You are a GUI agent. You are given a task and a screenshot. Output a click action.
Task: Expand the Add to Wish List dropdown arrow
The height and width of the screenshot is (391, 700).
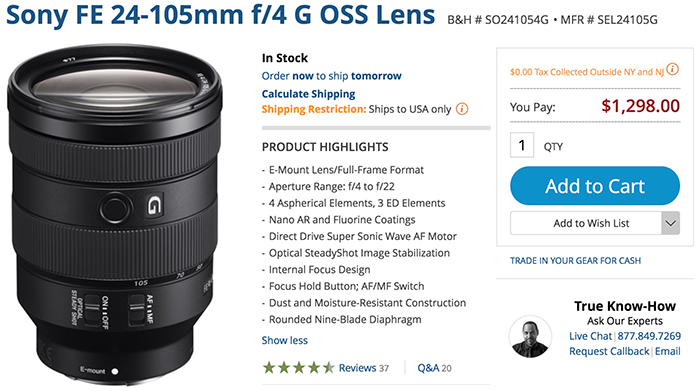pyautogui.click(x=671, y=223)
